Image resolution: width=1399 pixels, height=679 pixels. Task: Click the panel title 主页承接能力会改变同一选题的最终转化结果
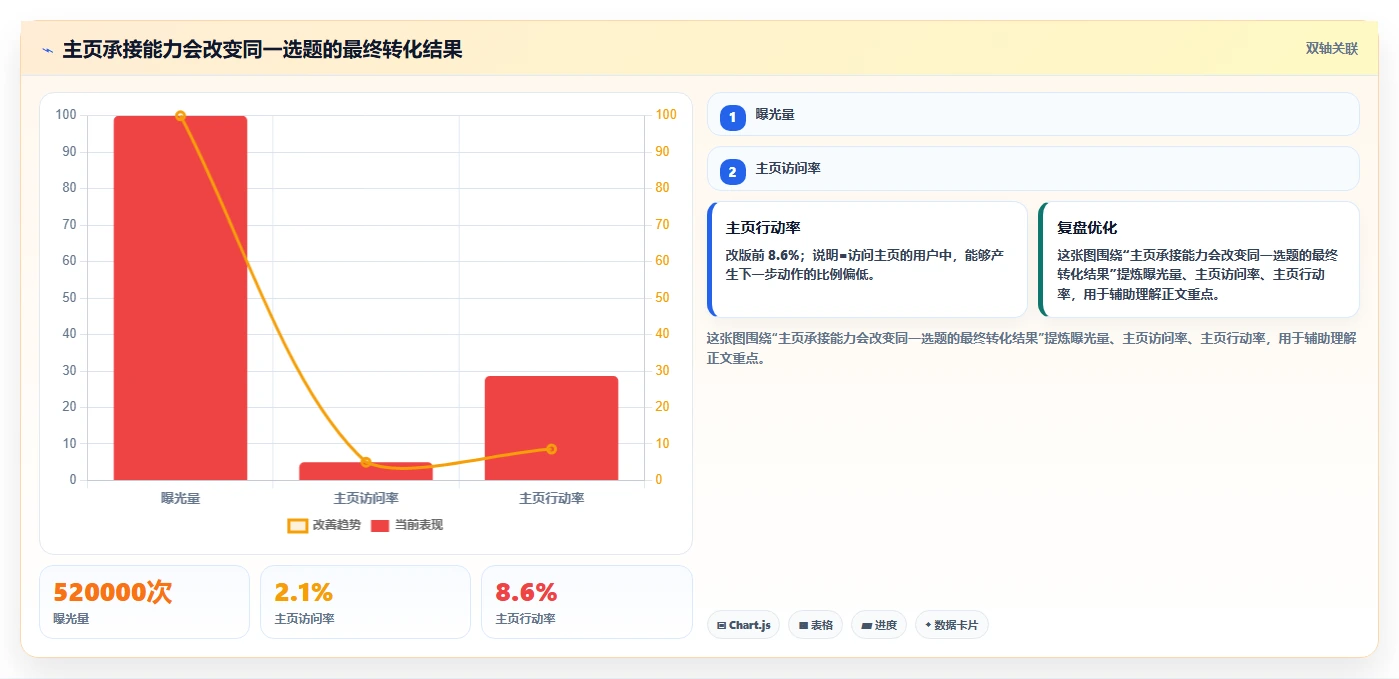tap(262, 49)
